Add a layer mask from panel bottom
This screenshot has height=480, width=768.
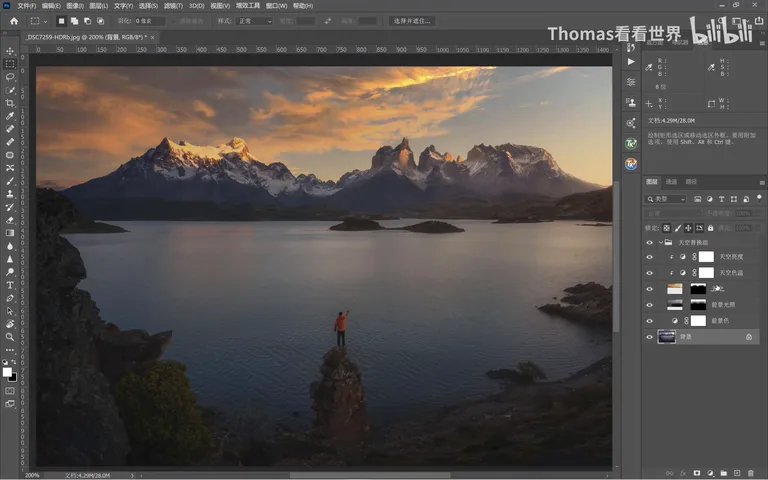pos(696,473)
